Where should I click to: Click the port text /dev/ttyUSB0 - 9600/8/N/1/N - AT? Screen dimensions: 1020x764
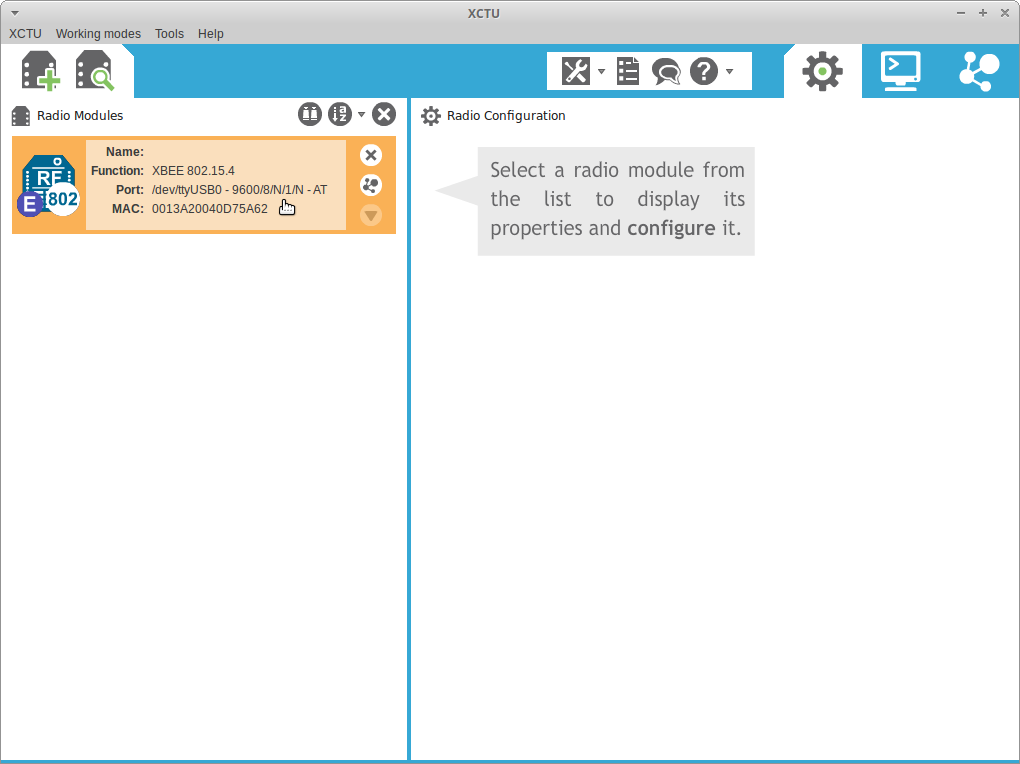pyautogui.click(x=239, y=190)
